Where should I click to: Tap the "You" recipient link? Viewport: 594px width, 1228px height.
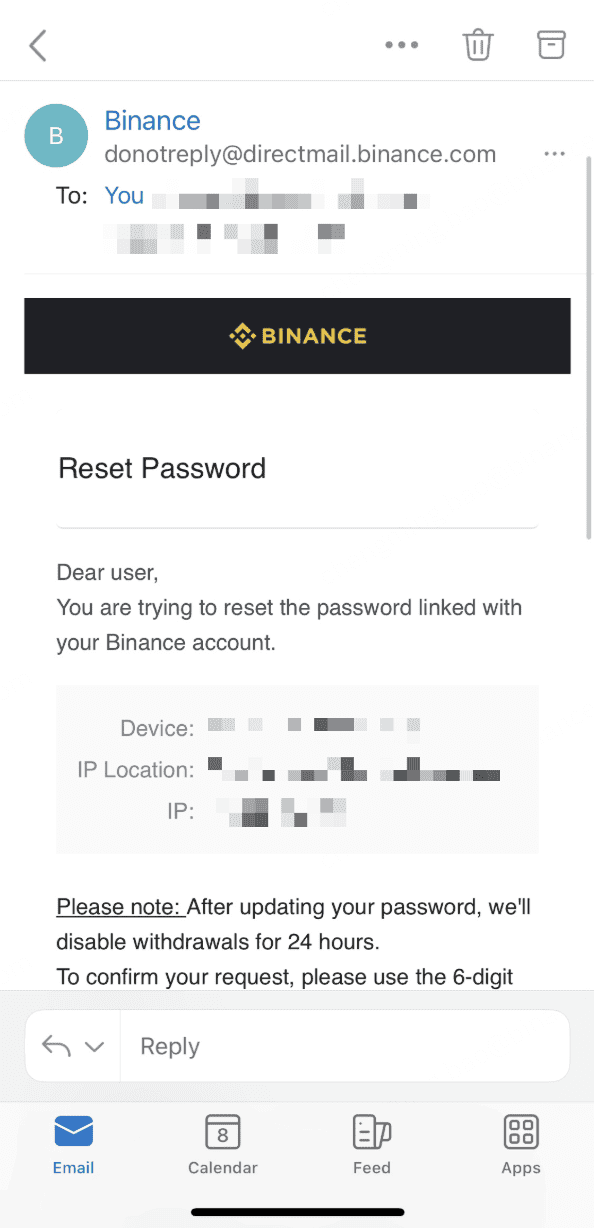[124, 195]
